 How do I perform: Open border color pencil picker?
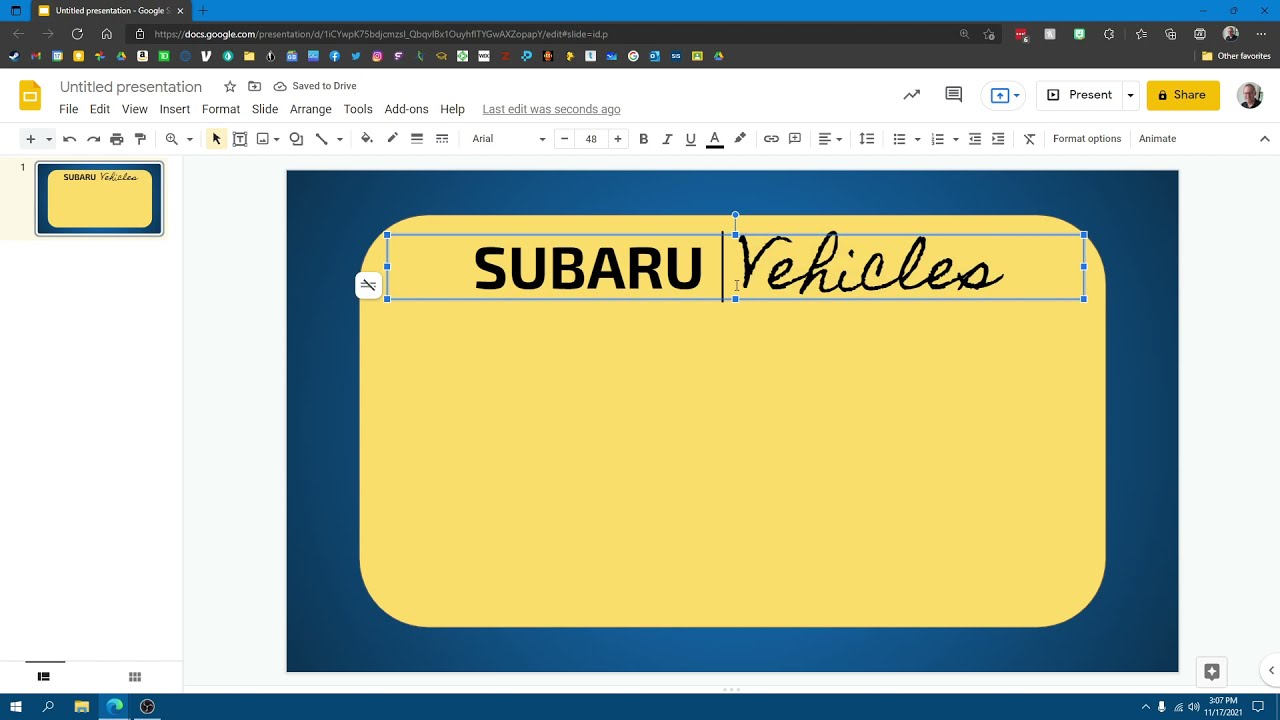(392, 139)
